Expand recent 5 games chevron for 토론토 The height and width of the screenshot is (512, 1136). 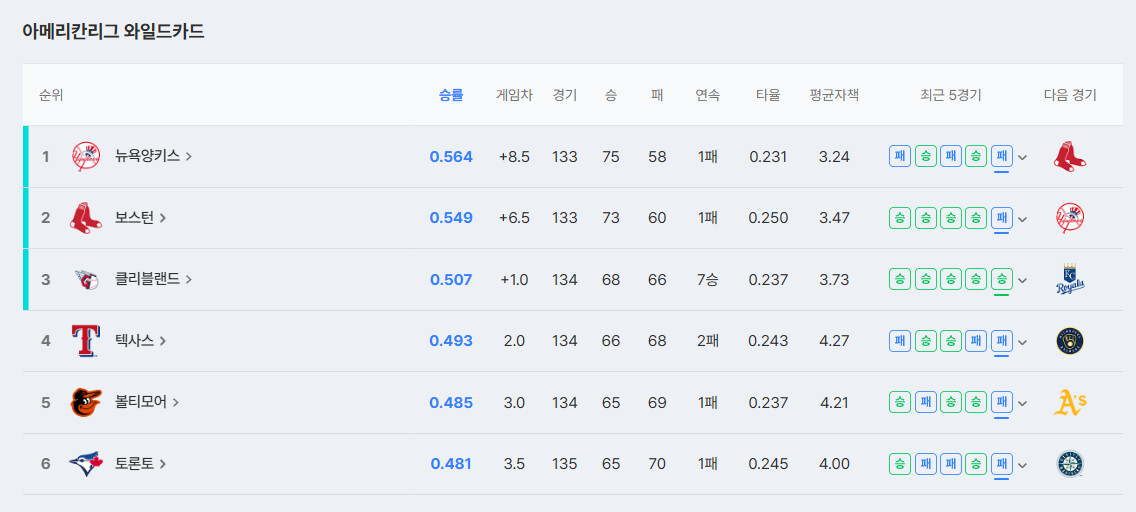pyautogui.click(x=1023, y=465)
